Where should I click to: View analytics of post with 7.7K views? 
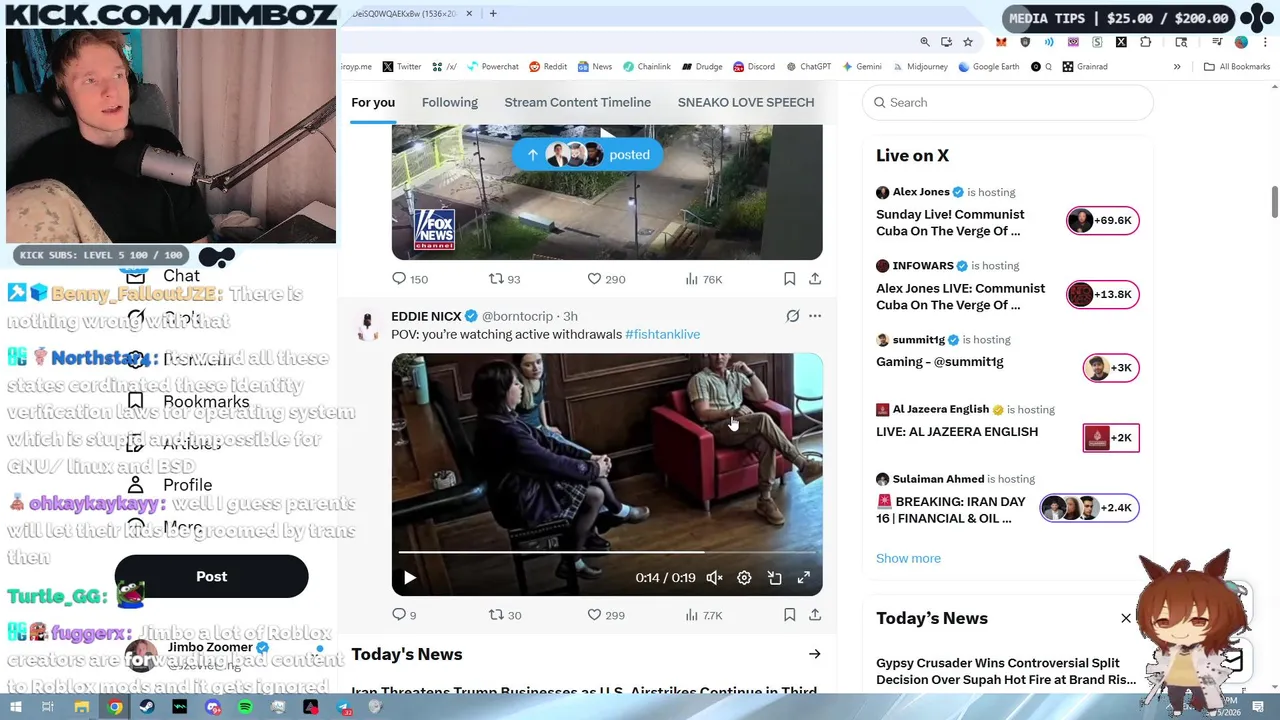[704, 615]
